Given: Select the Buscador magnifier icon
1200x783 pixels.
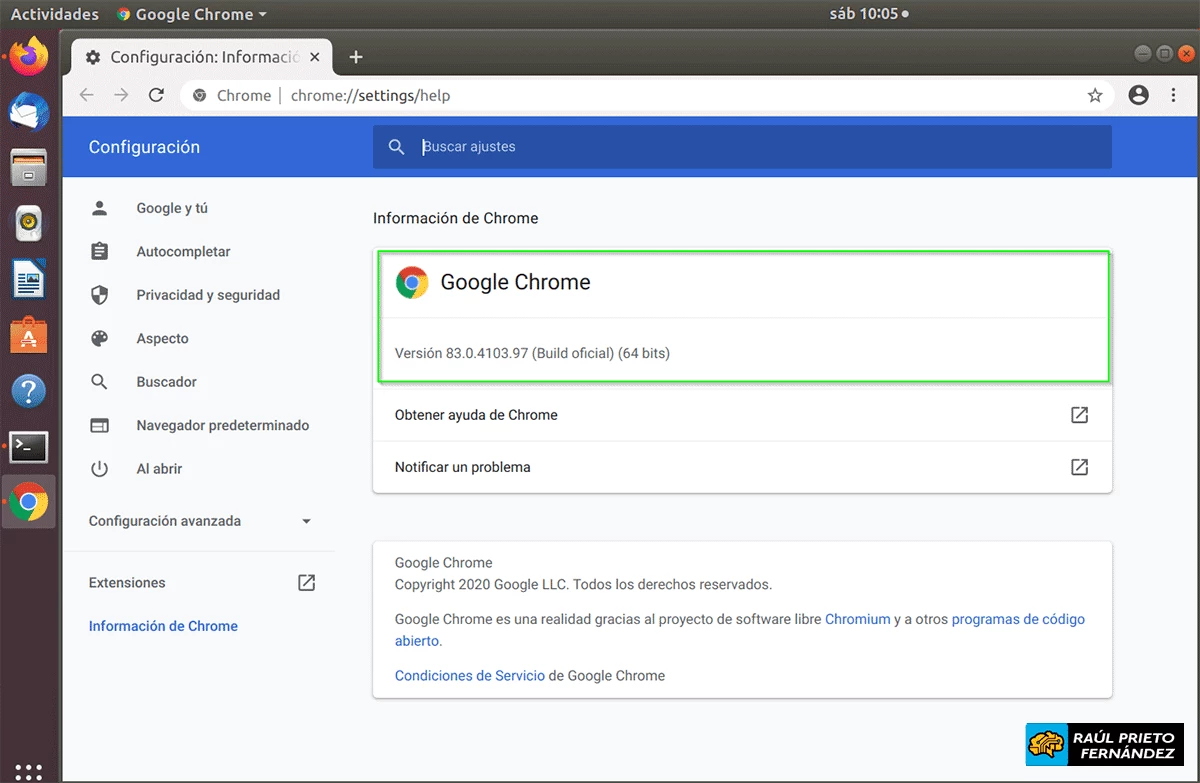Looking at the screenshot, I should (x=100, y=381).
